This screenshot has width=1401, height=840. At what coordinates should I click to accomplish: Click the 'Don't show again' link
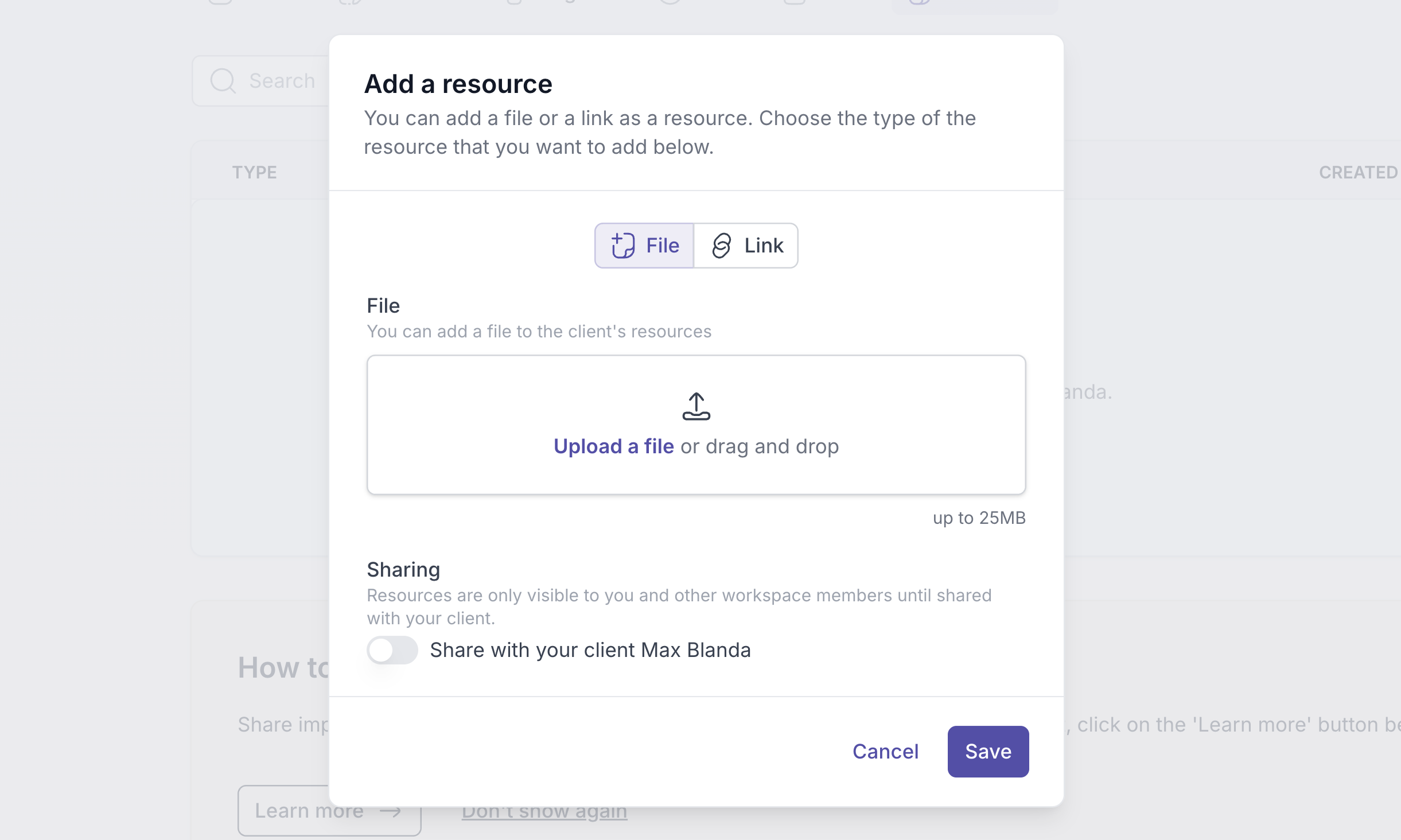544,811
